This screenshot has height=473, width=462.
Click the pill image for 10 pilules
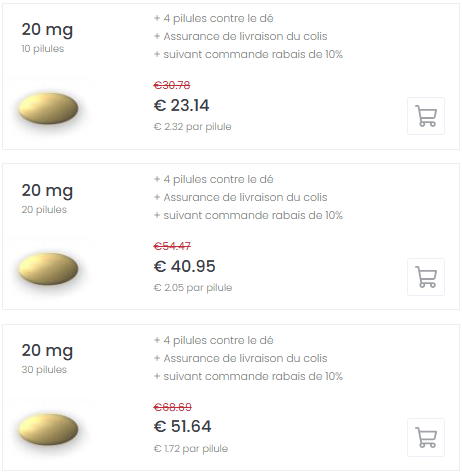pyautogui.click(x=48, y=108)
